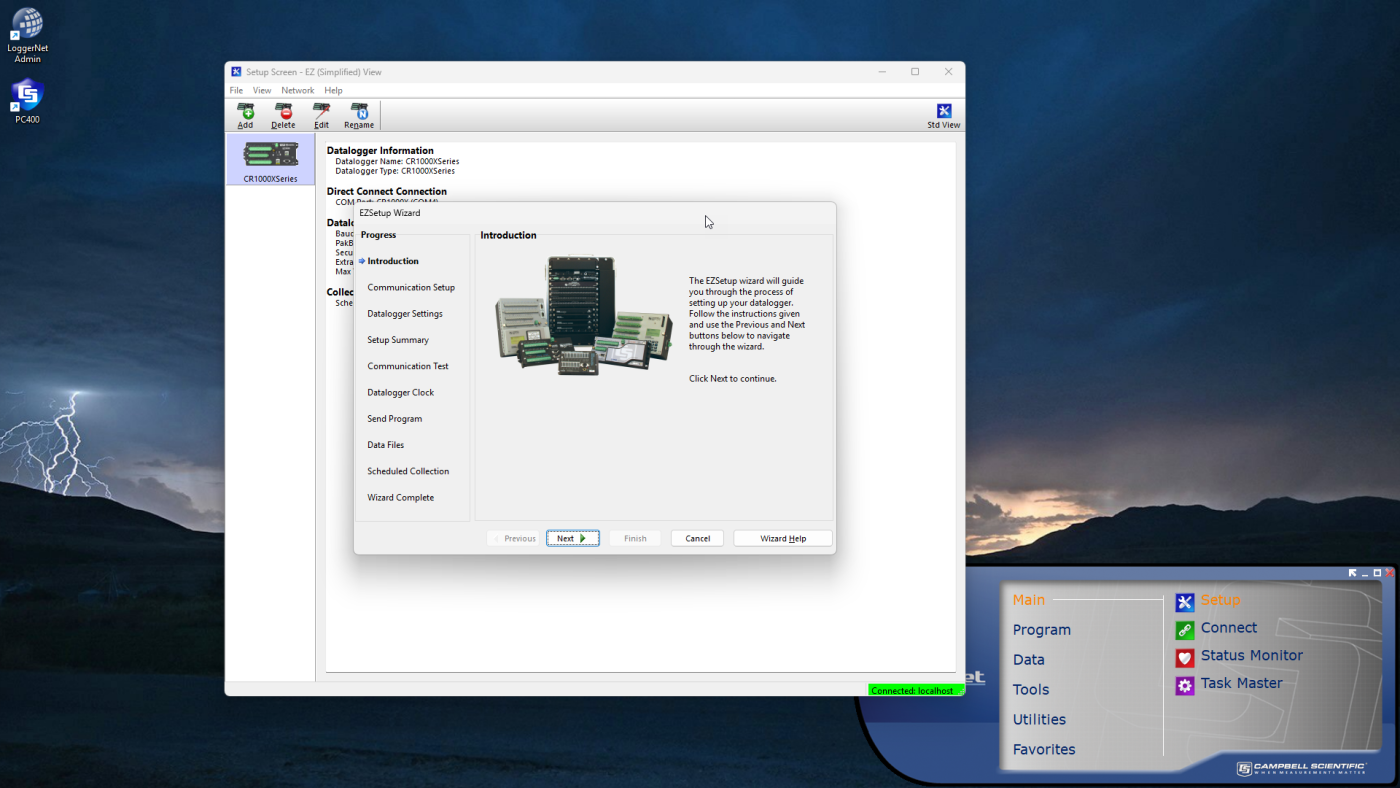Open the File menu in Setup Screen
Screen dimensions: 1400x788
[x=237, y=90]
